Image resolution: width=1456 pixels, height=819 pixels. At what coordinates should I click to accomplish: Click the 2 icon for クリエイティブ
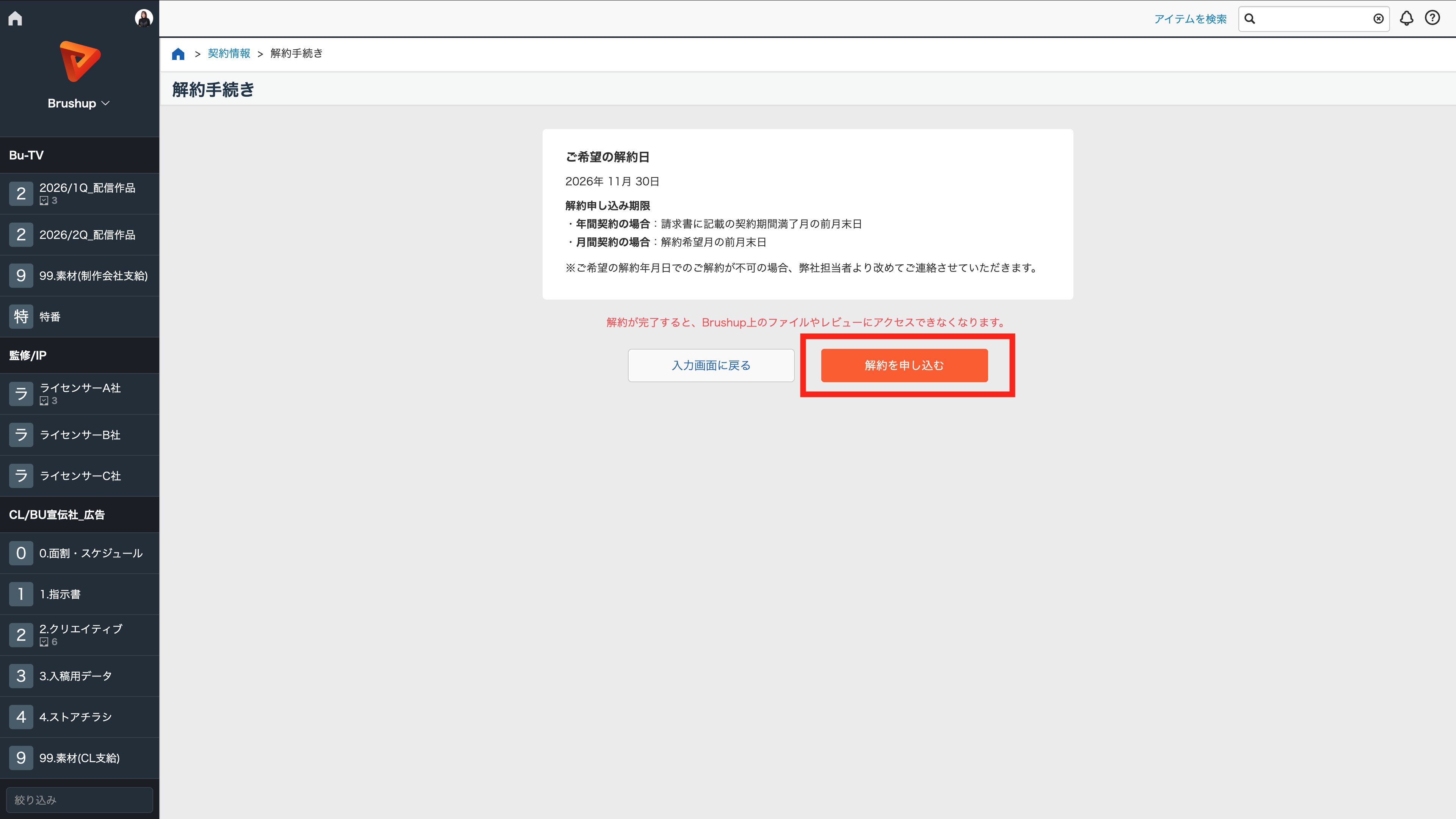21,635
